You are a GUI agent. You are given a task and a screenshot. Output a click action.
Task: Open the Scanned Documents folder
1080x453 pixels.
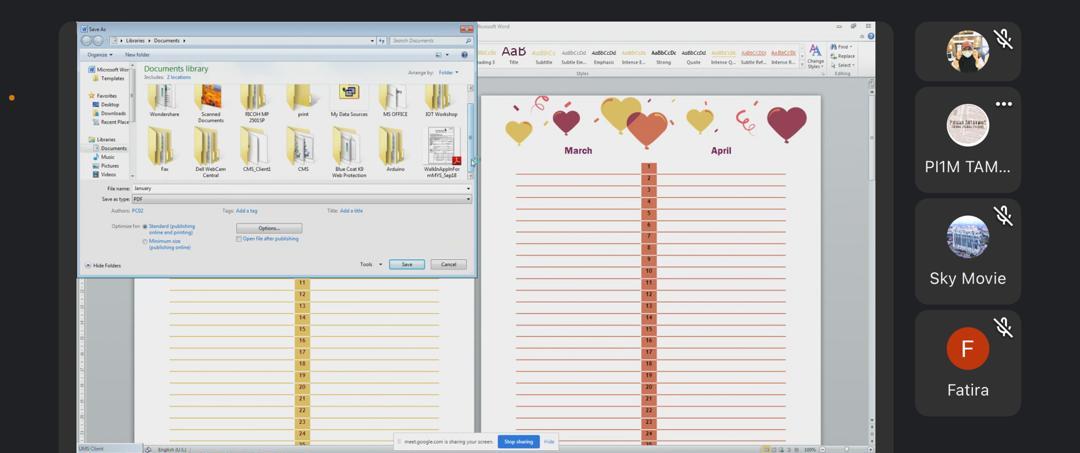210,103
